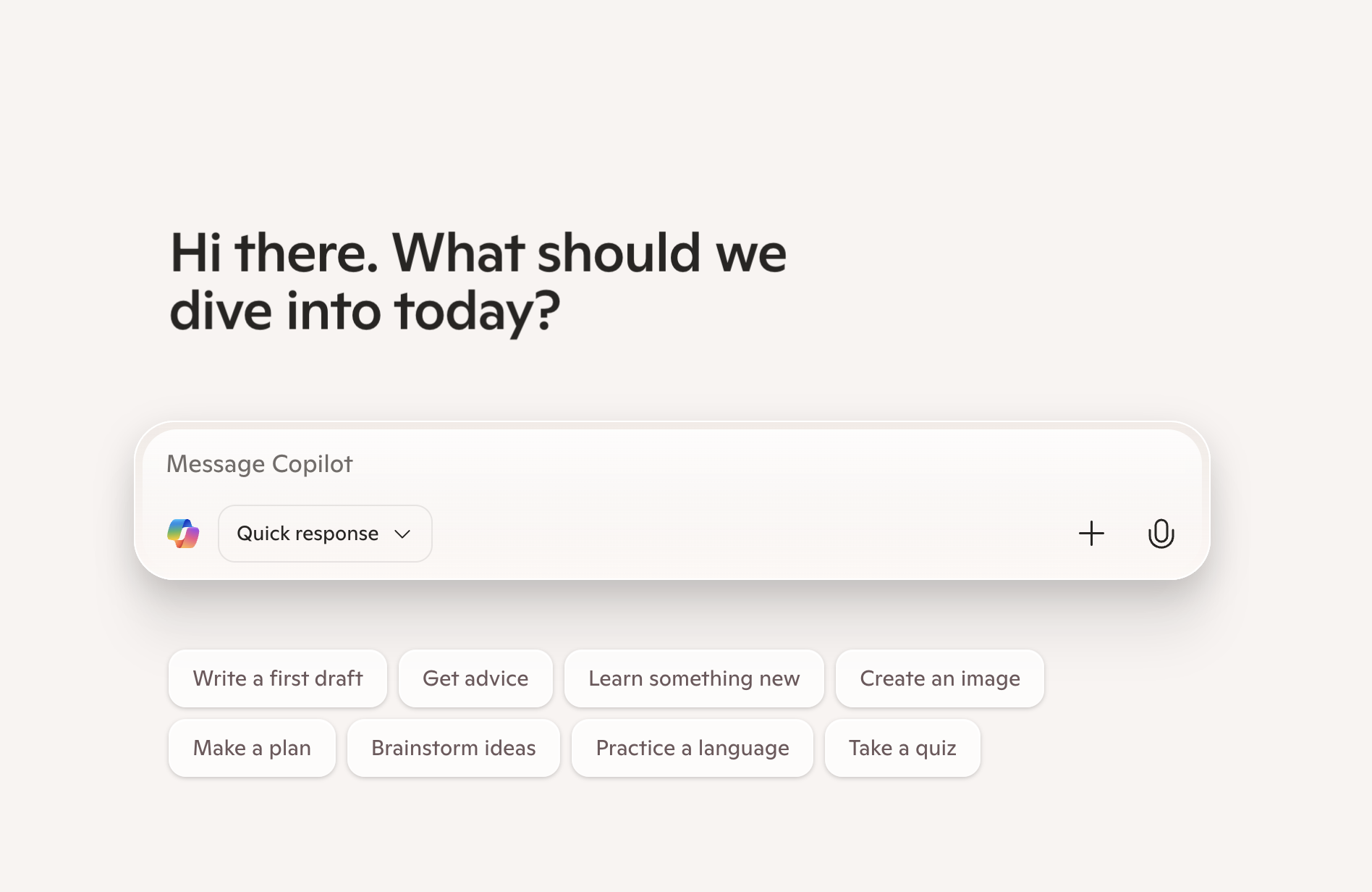Click the Copilot logo icon in composer
The image size is (1372, 892).
click(x=183, y=534)
